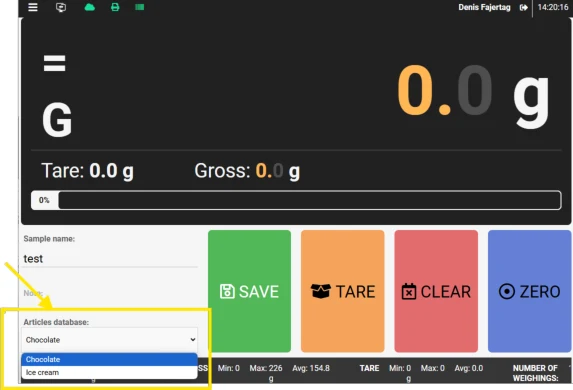Click the red CLEAR button
573x390 pixels.
click(436, 291)
